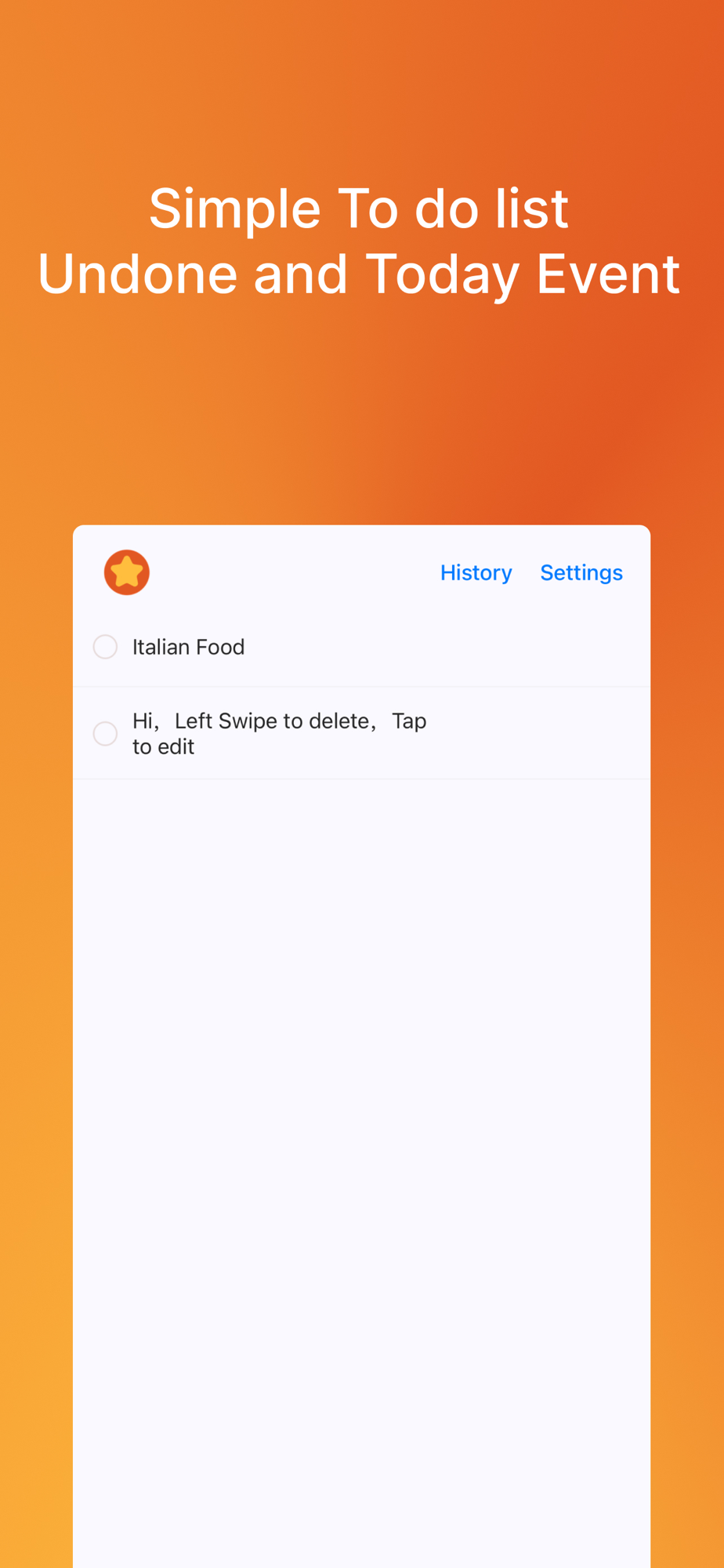Mark the Left Swipe hint task done

(x=105, y=734)
